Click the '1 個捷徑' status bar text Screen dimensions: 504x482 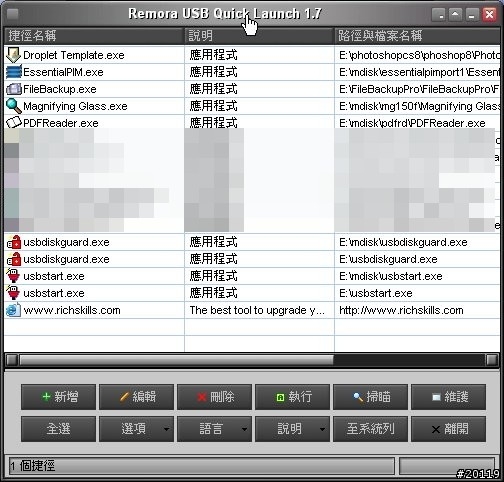(x=33, y=466)
